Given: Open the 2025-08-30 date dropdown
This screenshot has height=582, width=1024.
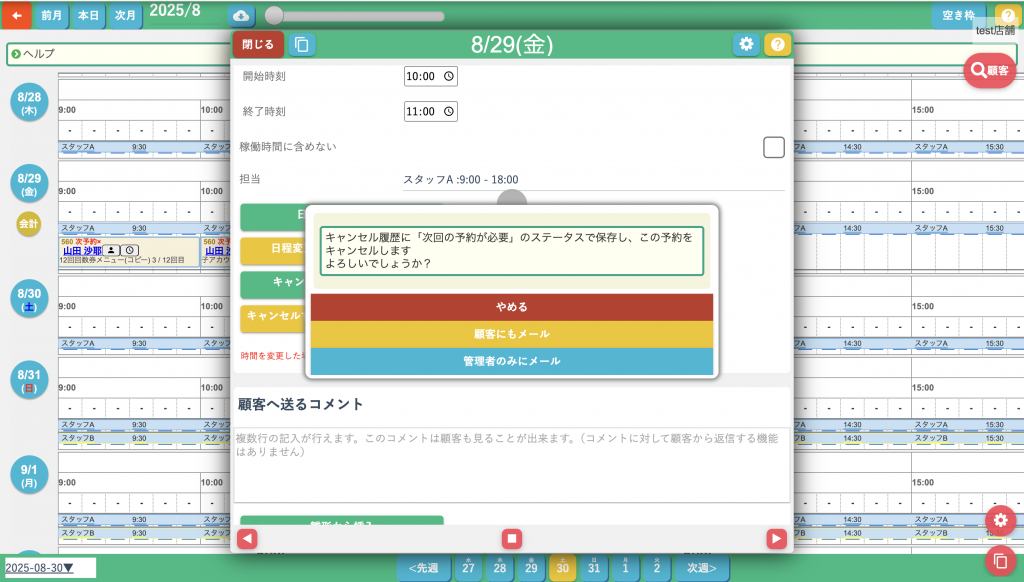Looking at the screenshot, I should click(x=50, y=568).
